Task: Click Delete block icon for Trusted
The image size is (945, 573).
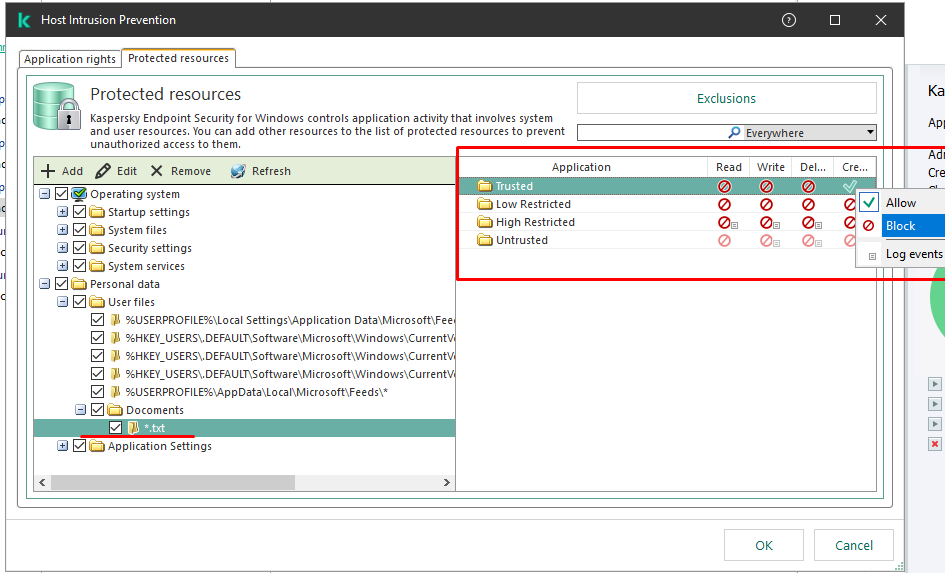Action: (x=809, y=186)
